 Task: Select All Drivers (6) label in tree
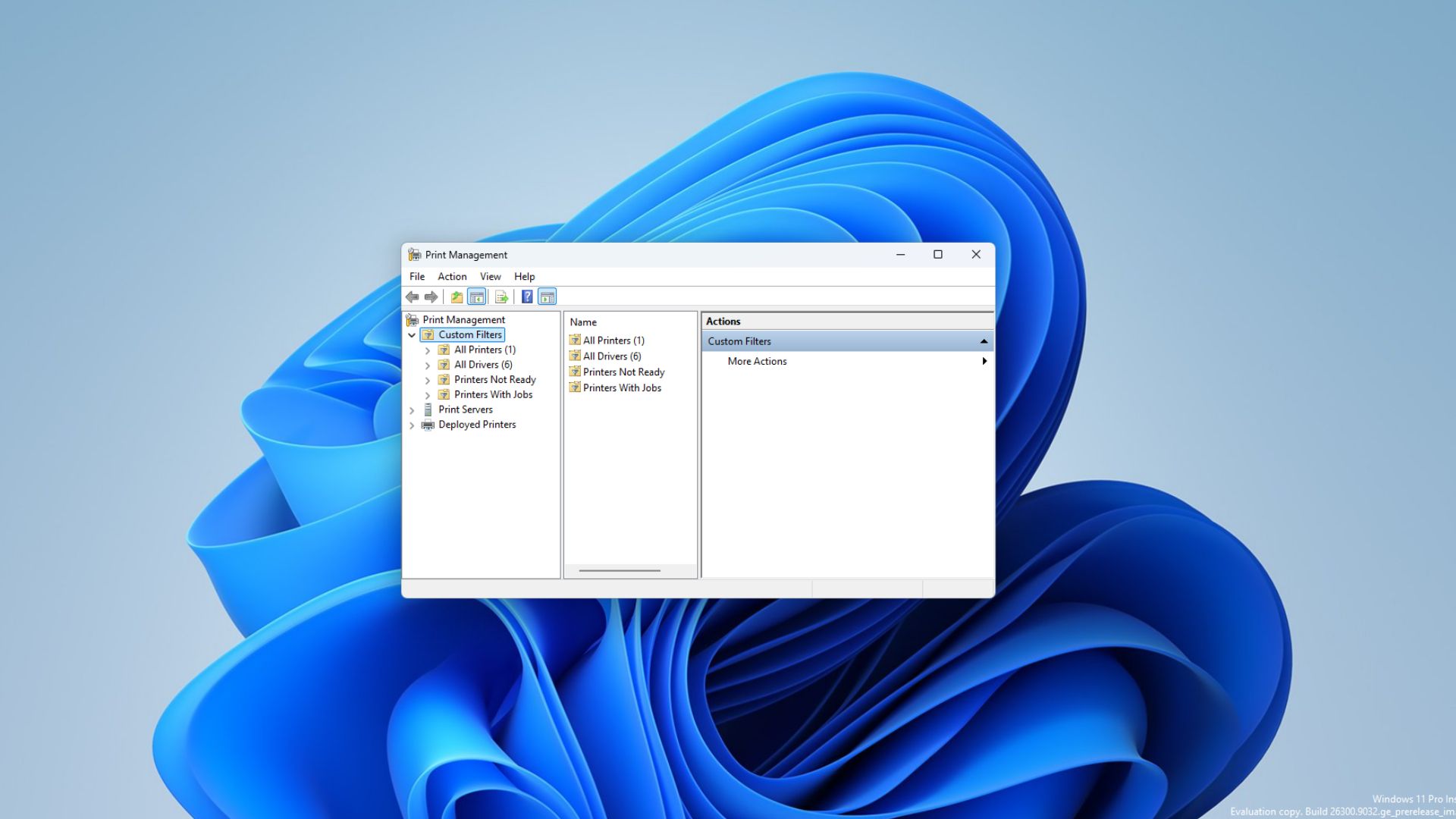tap(483, 365)
